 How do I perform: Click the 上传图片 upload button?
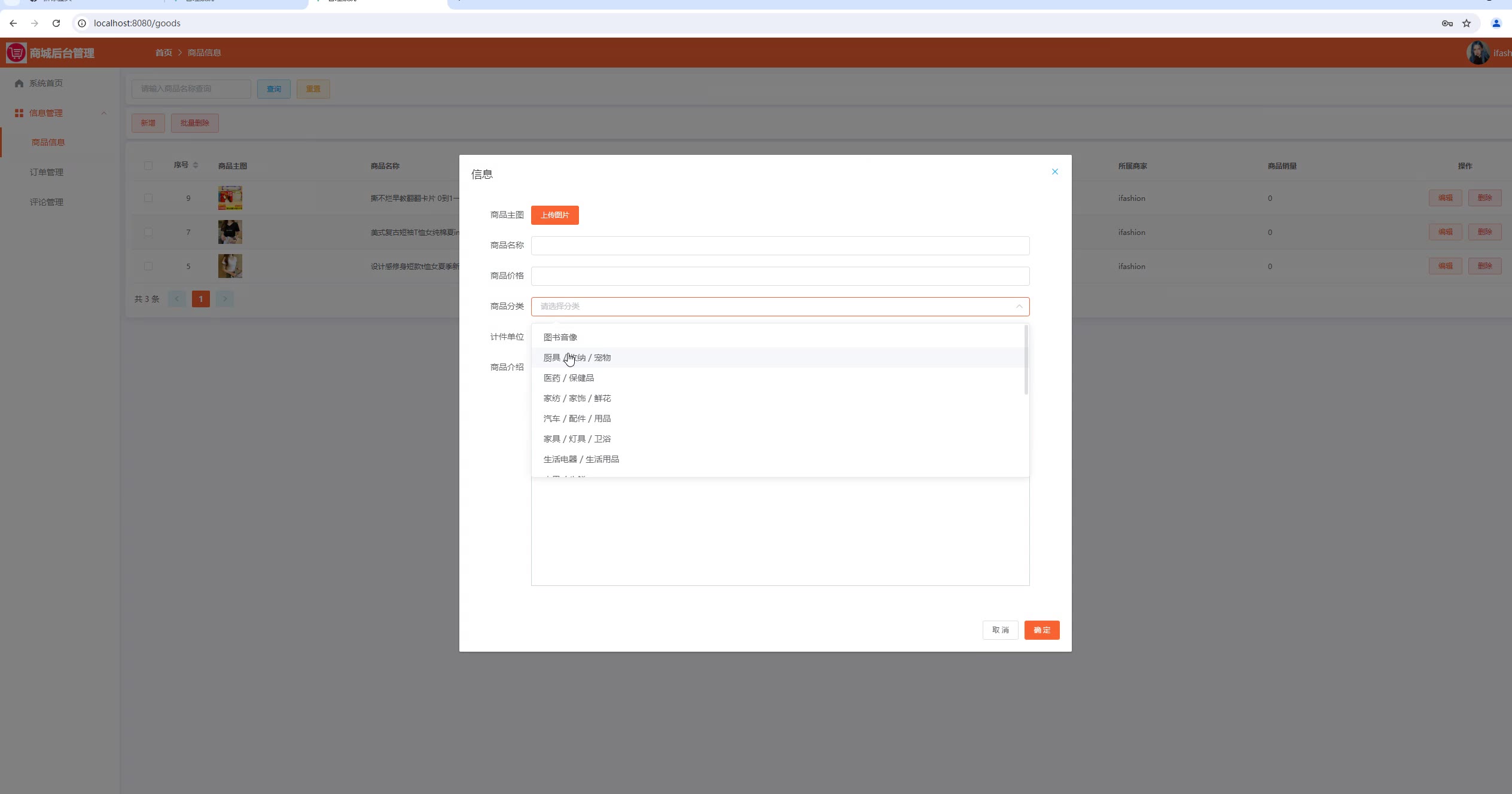(x=554, y=215)
